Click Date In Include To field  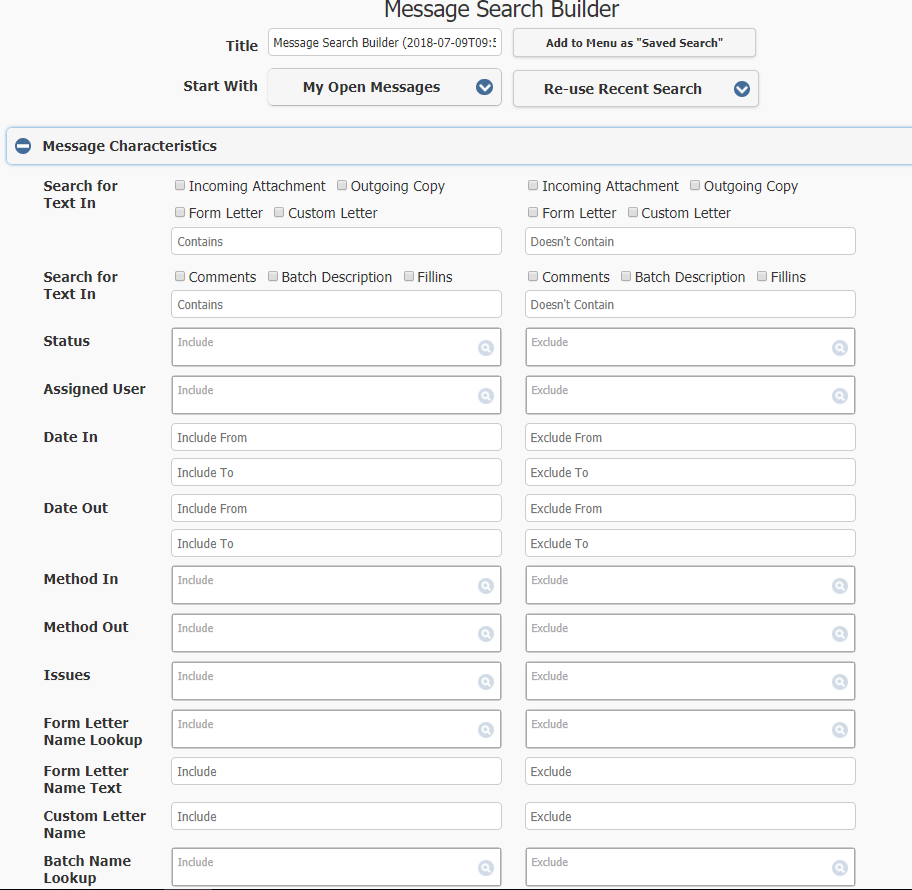(x=336, y=472)
